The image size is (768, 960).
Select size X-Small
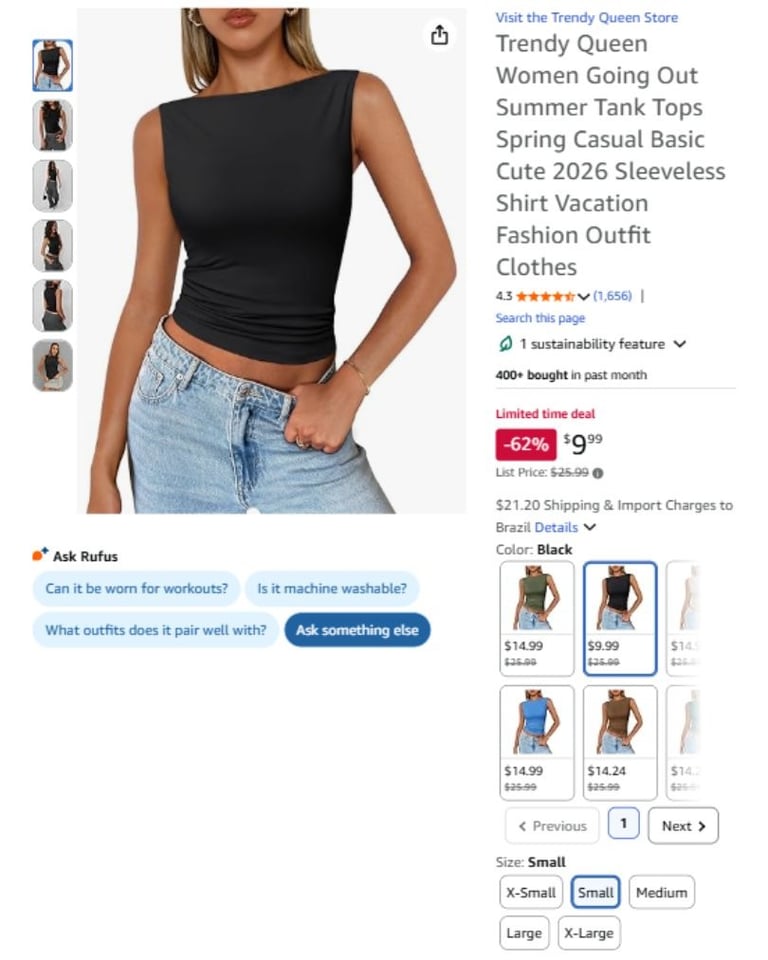click(531, 892)
